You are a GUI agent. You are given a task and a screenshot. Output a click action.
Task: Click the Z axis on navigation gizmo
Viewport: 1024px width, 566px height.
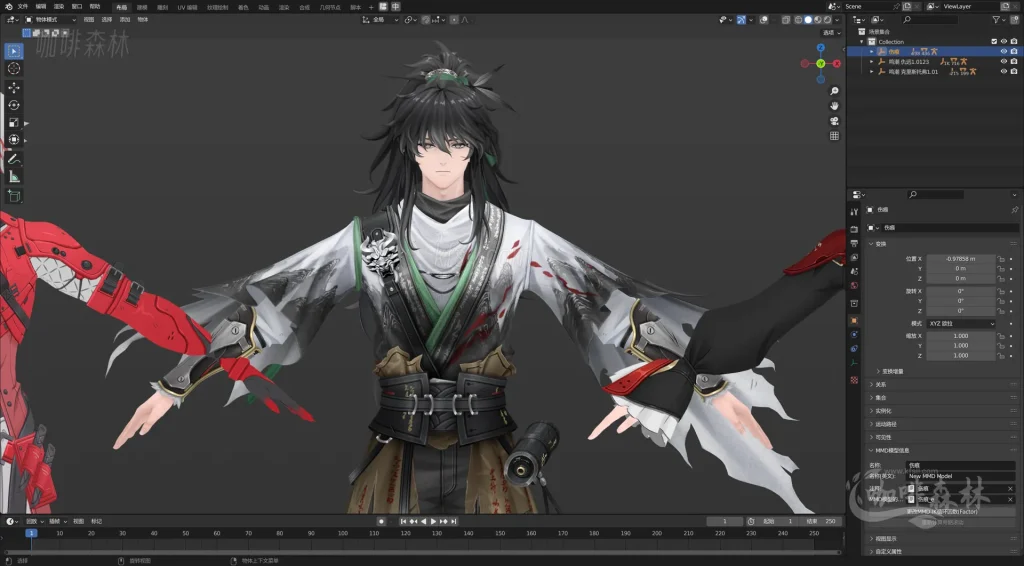pyautogui.click(x=821, y=48)
